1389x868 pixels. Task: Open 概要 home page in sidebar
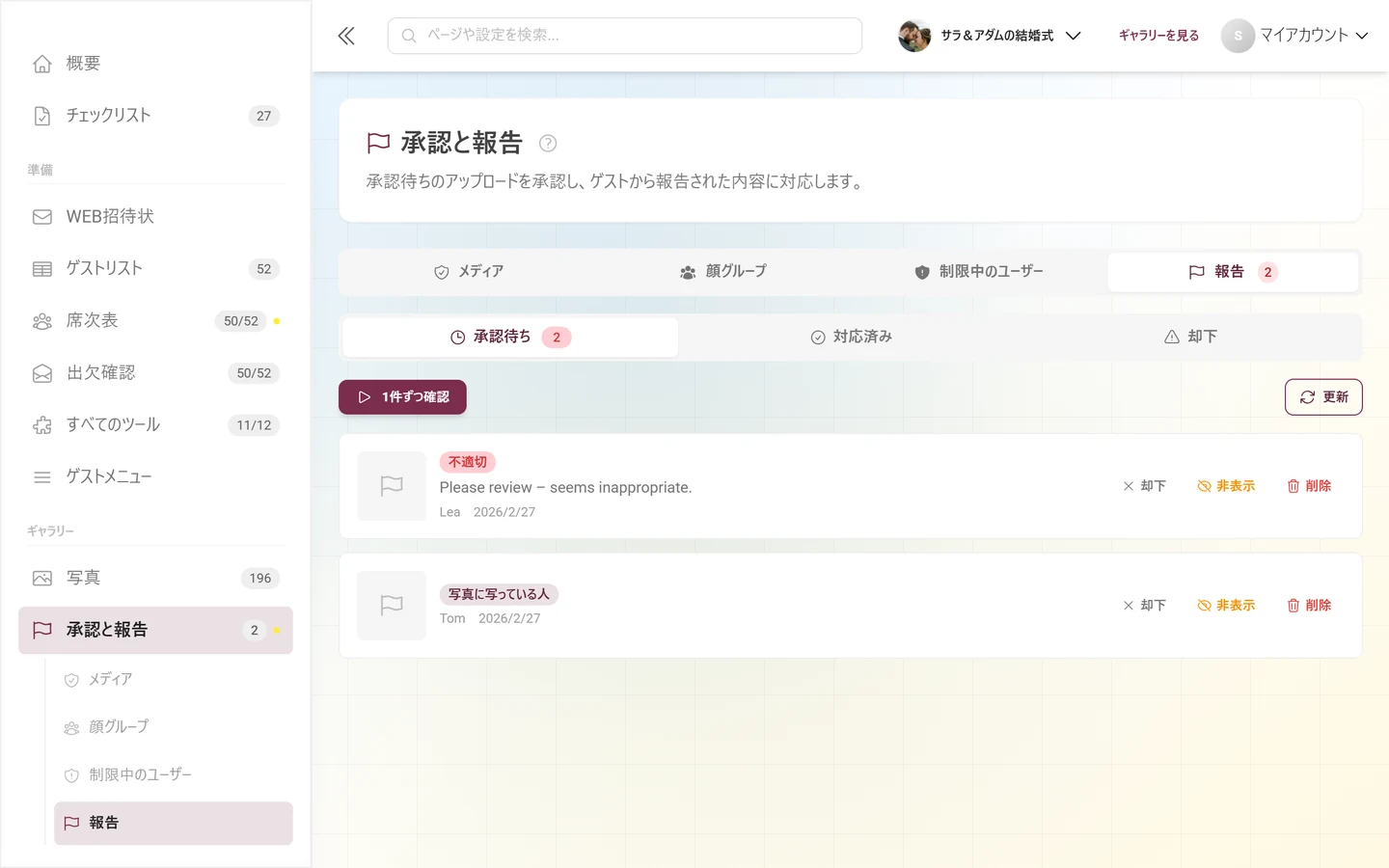[x=155, y=64]
